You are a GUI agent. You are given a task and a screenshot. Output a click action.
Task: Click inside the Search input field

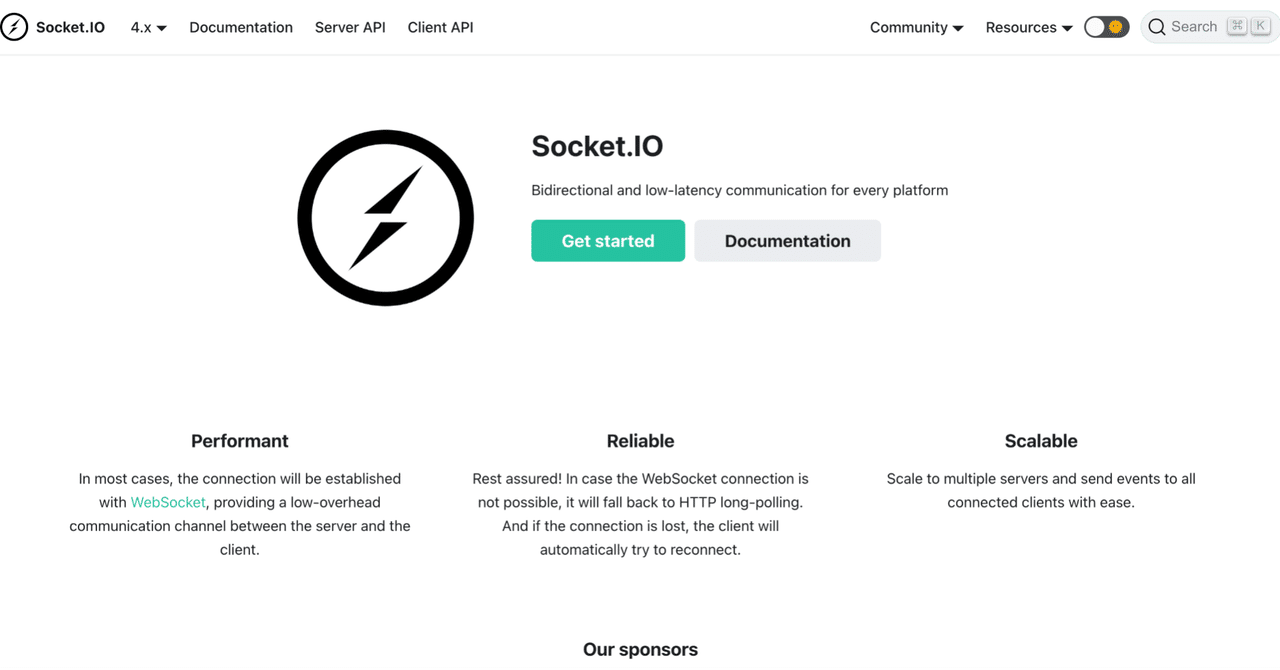click(1195, 27)
